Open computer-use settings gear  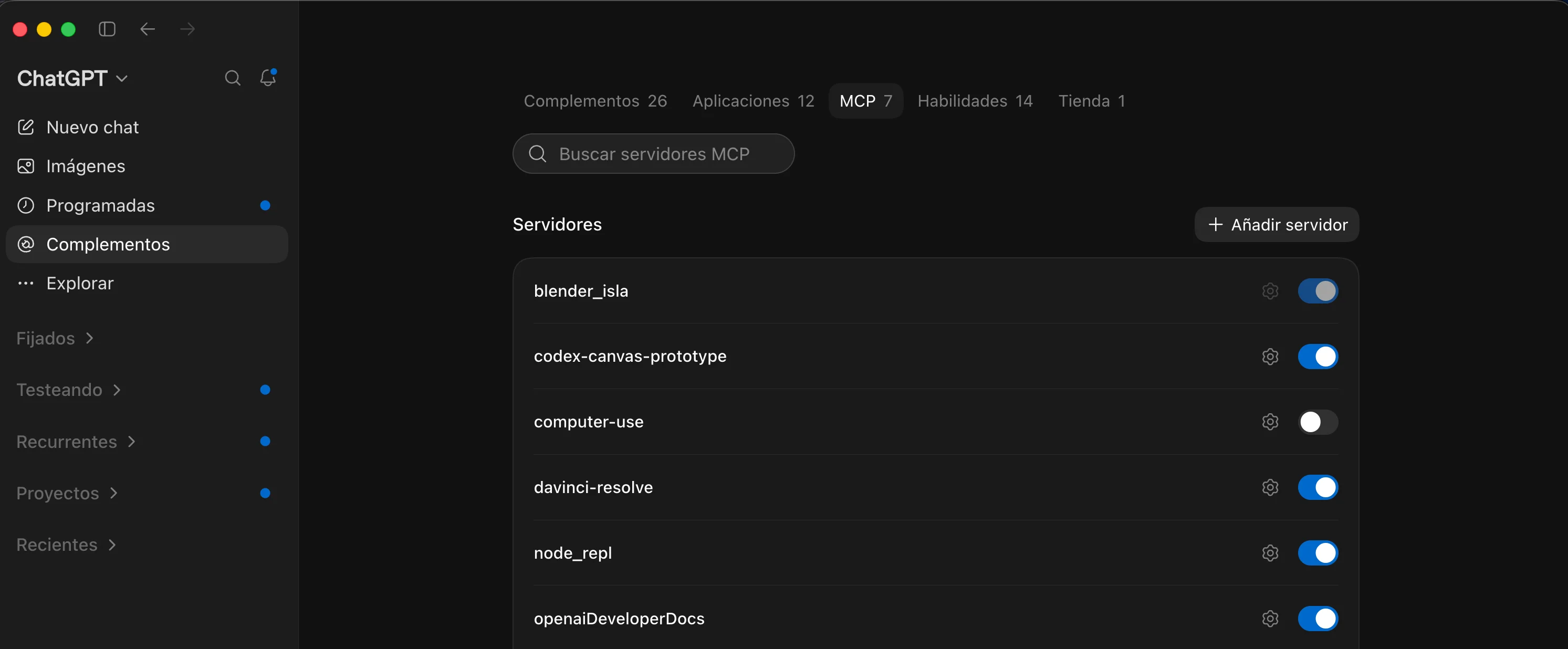pyautogui.click(x=1270, y=422)
